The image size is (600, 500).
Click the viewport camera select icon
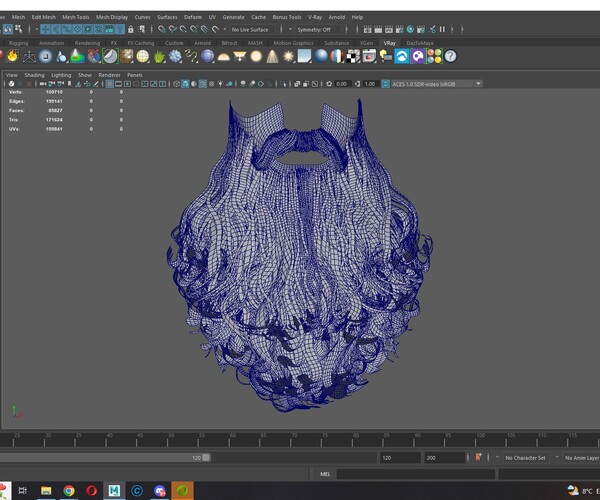[43, 84]
